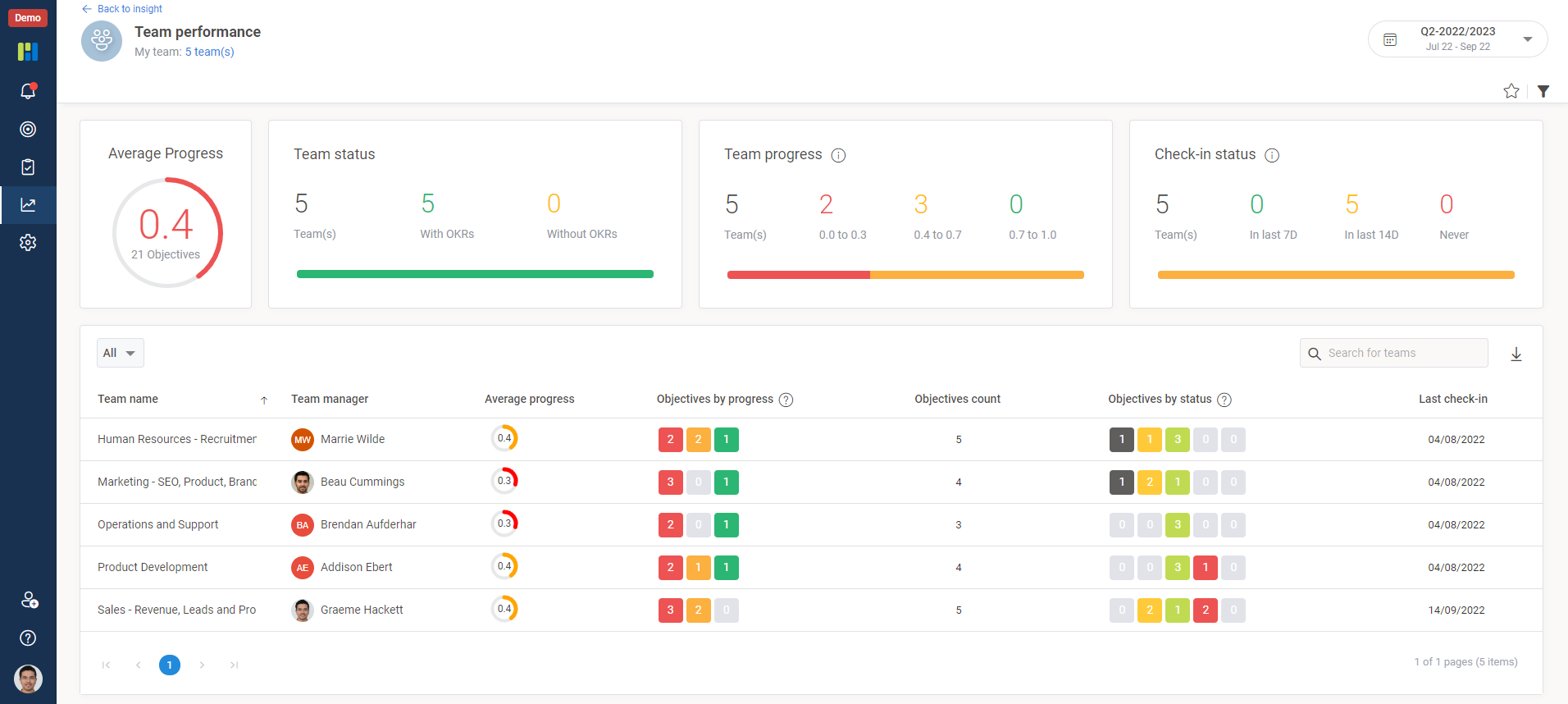Screen dimensions: 1568x704
Task: Click the calendar icon in period selector
Action: pyautogui.click(x=1390, y=39)
